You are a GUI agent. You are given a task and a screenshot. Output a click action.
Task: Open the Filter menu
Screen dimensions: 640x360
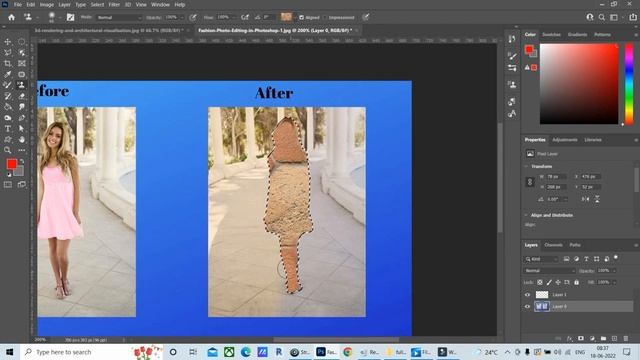[114, 4]
